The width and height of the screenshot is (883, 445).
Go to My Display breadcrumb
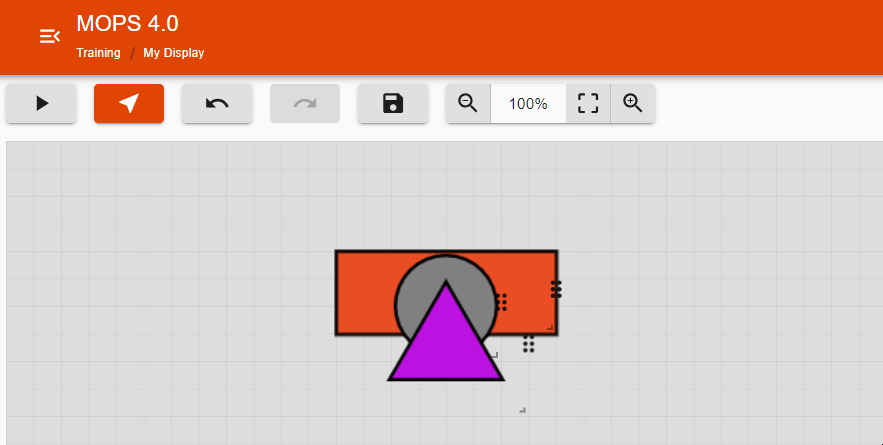[x=173, y=53]
